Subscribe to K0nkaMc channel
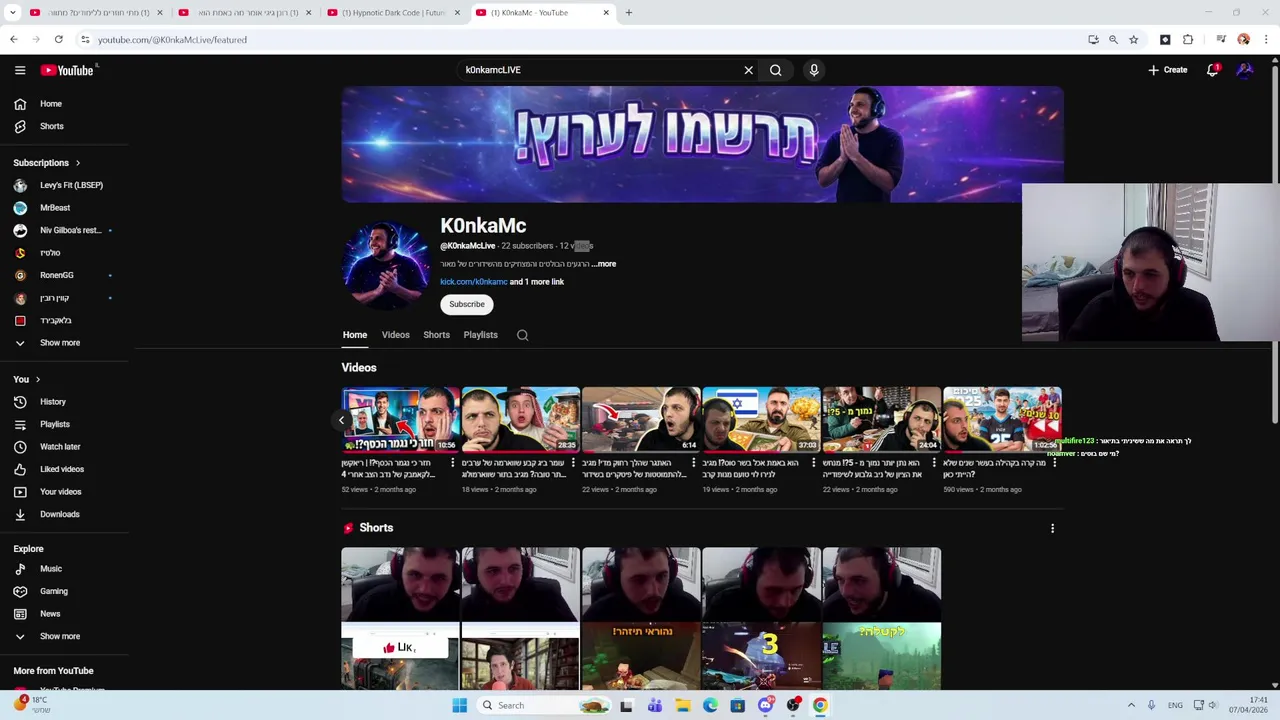 tap(466, 304)
